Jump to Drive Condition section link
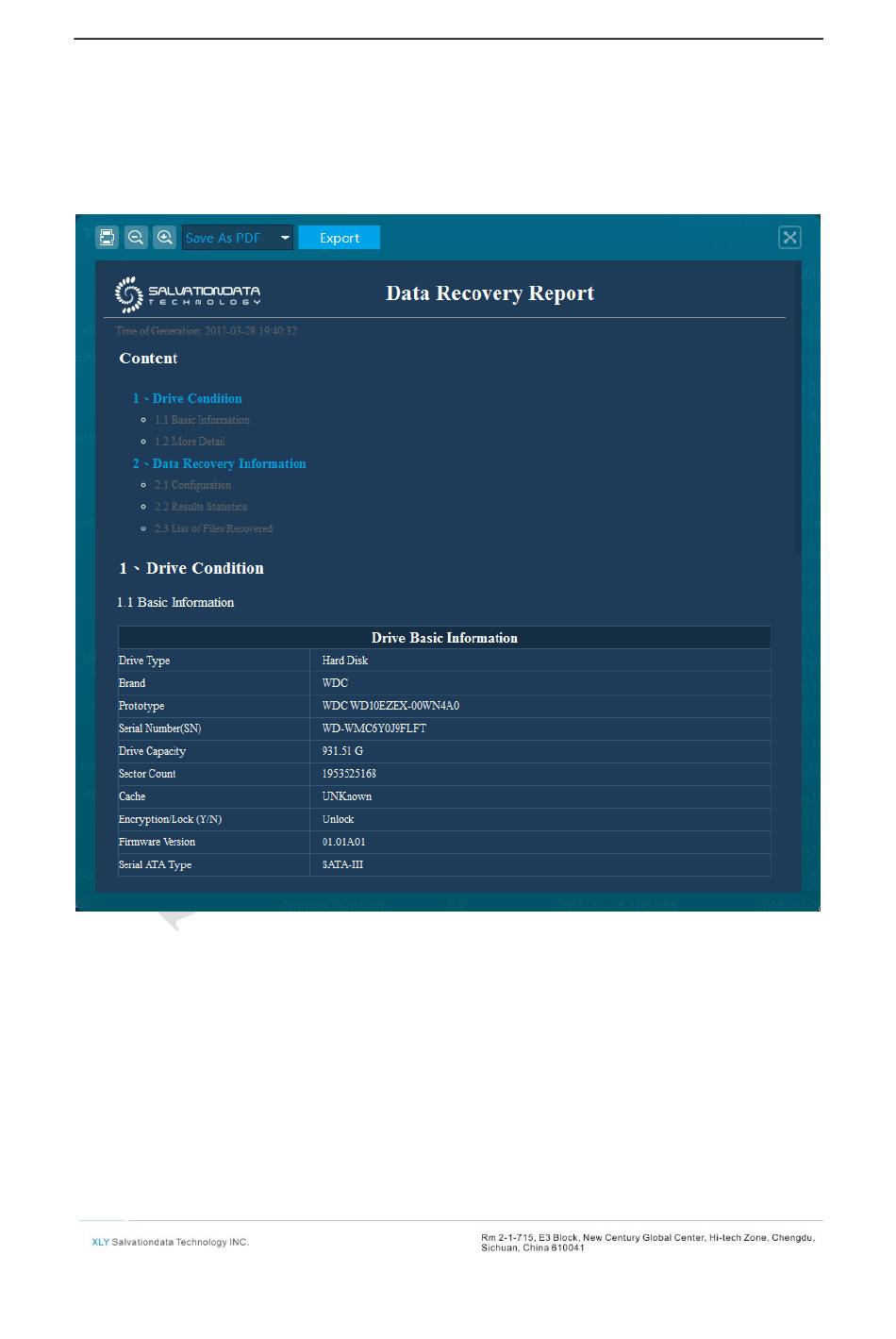Screen dimensions: 896x1339 click(x=188, y=398)
